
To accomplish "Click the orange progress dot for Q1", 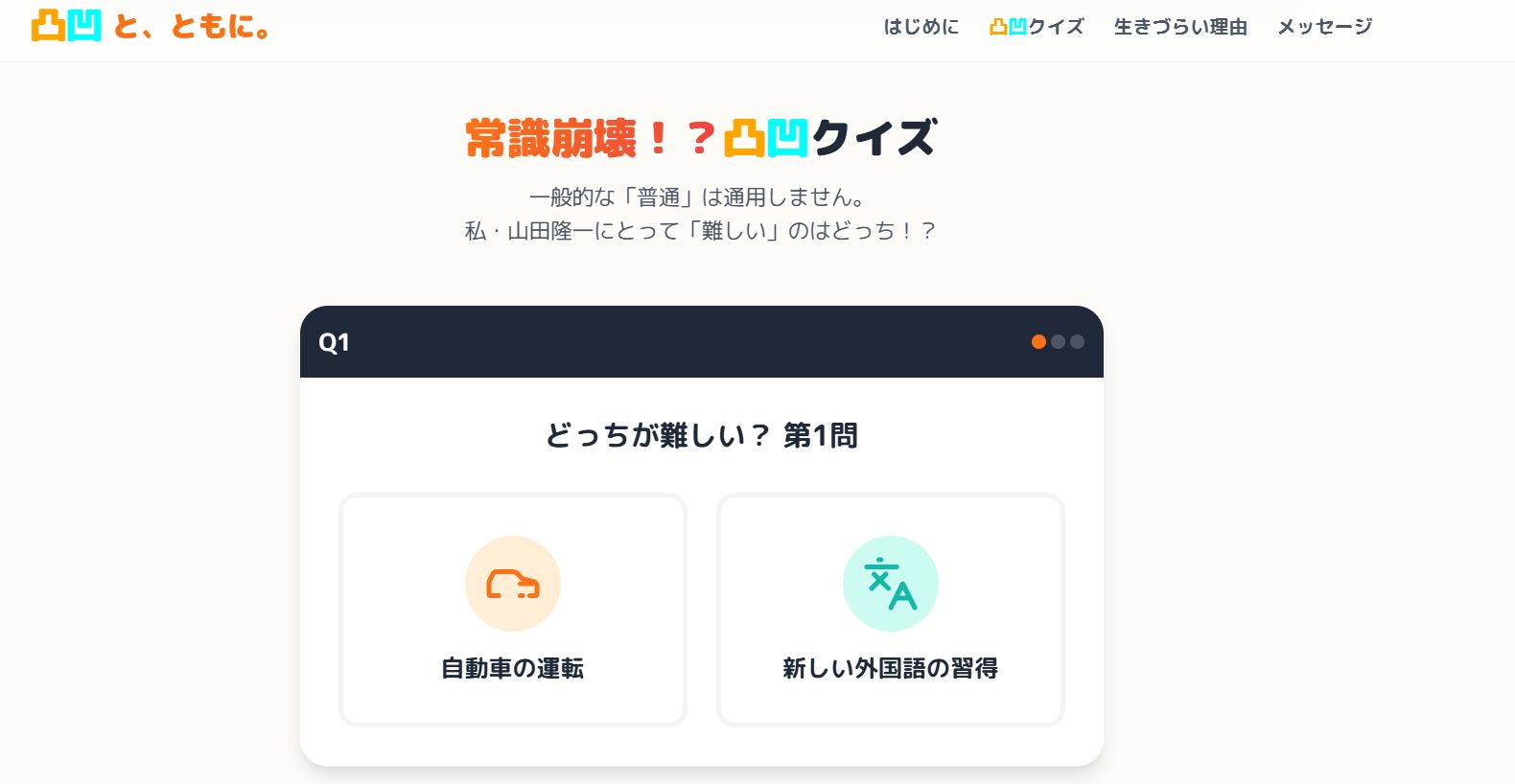I will [x=1038, y=341].
